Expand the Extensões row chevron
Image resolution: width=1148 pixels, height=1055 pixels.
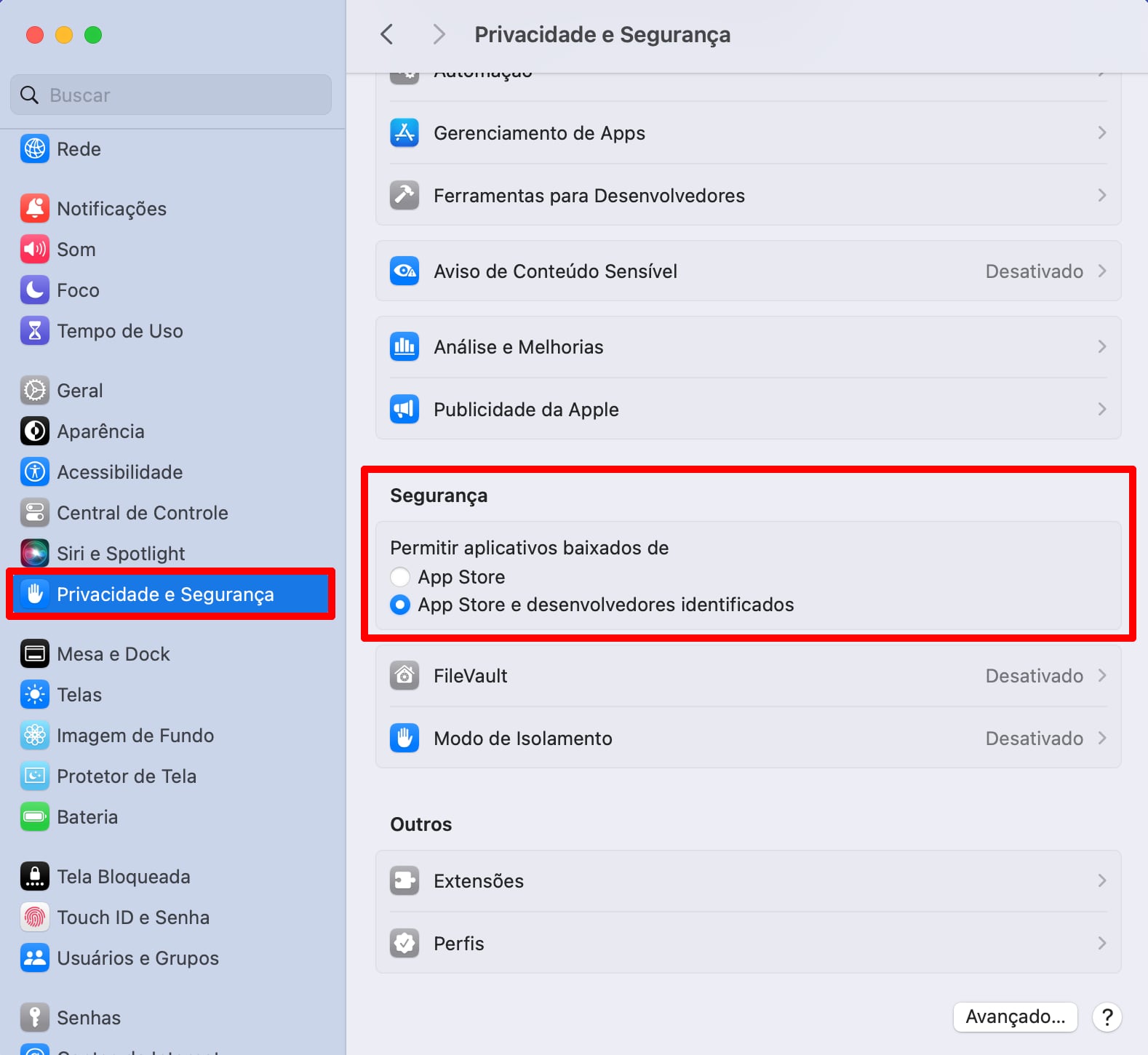[x=1102, y=881]
